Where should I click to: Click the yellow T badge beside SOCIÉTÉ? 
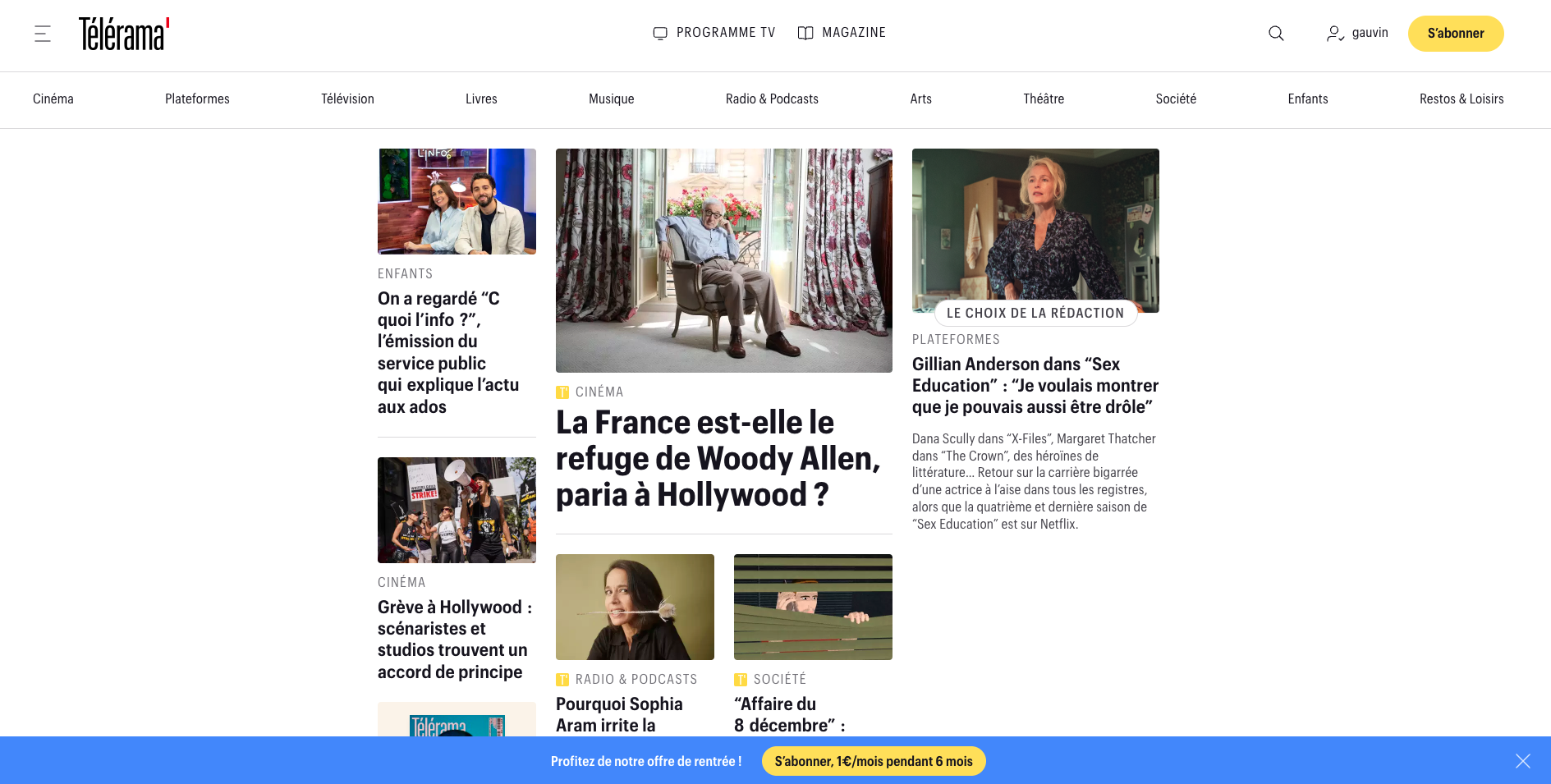(x=741, y=679)
